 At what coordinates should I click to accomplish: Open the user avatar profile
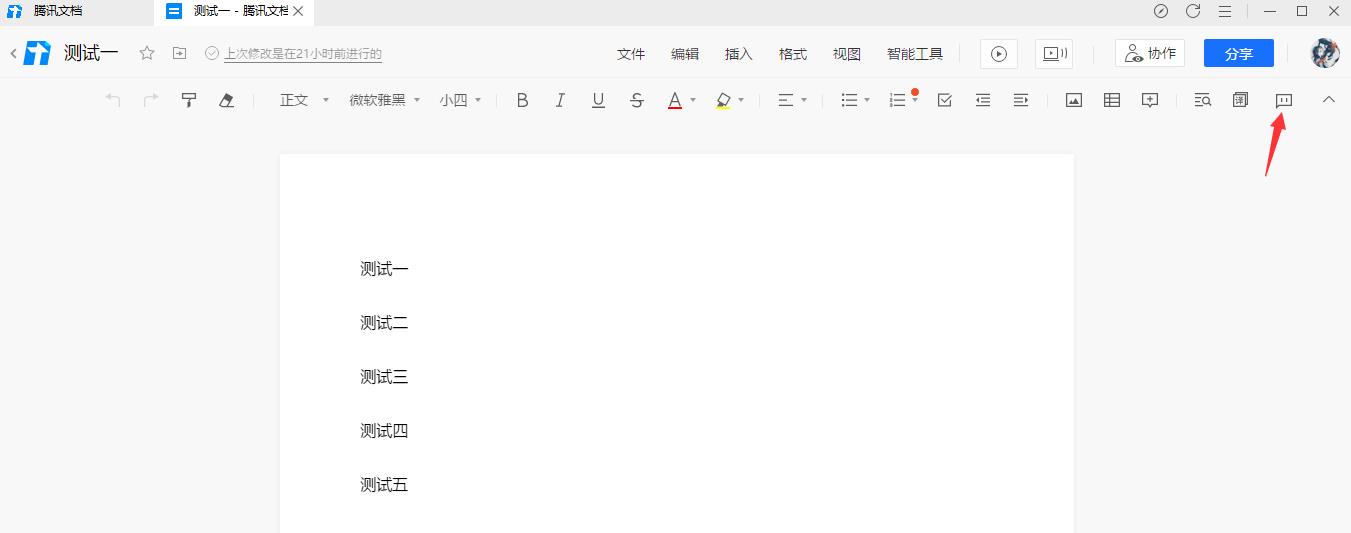tap(1325, 54)
